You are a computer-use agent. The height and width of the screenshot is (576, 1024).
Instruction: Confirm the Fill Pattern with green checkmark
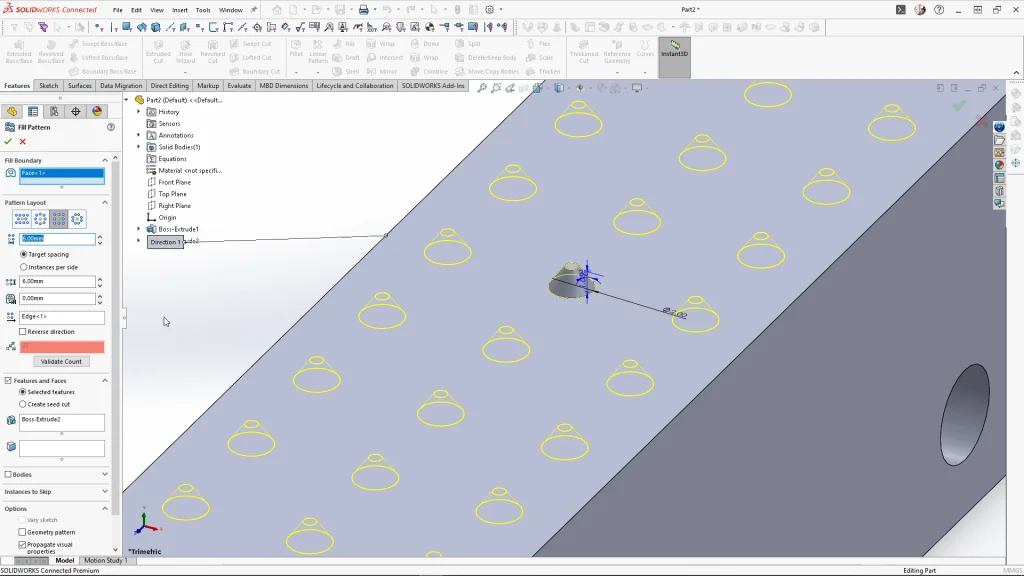[x=8, y=141]
